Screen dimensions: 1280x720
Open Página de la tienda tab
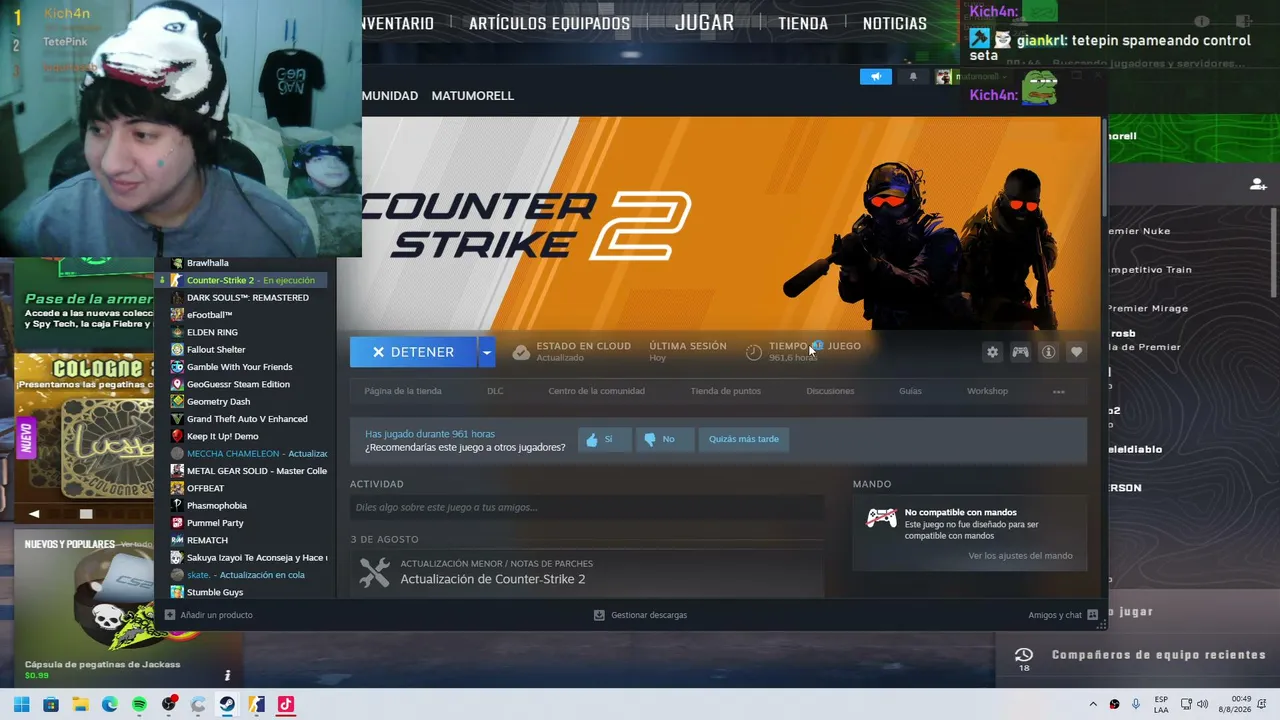coord(403,391)
